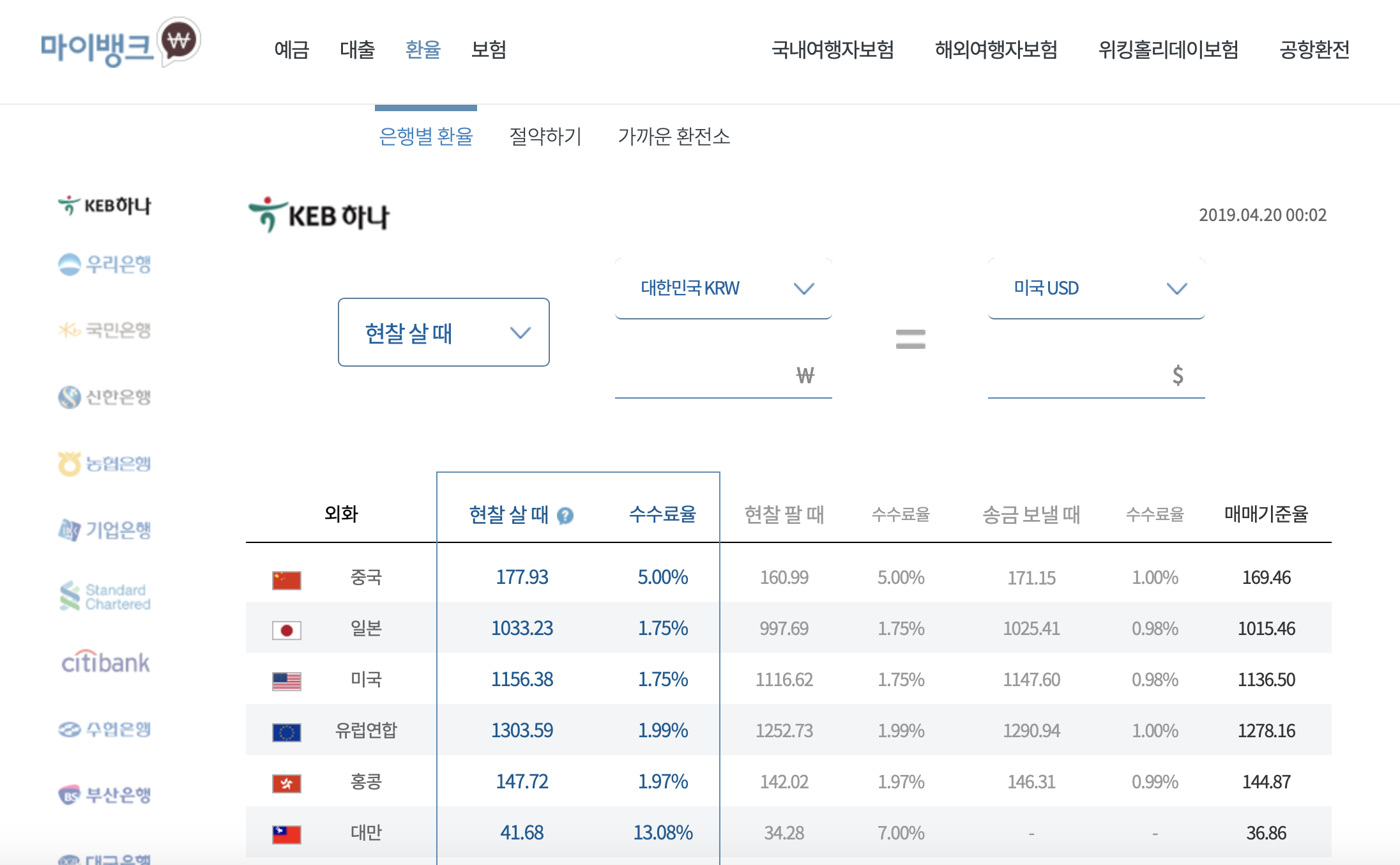This screenshot has width=1400, height=865.
Task: Open the 환율 menu
Action: [x=423, y=49]
